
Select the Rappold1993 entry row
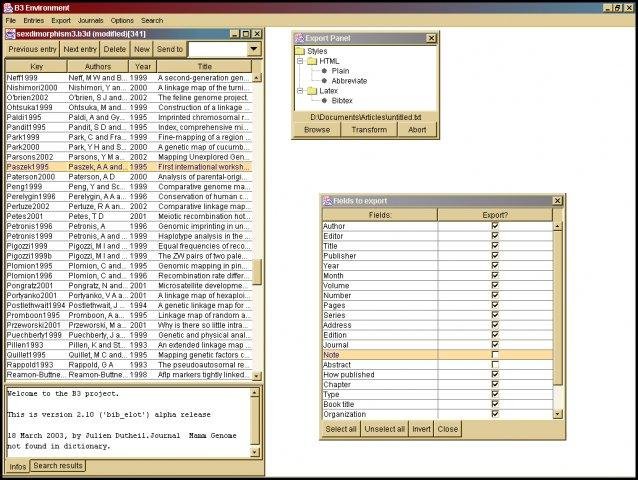pyautogui.click(x=129, y=365)
